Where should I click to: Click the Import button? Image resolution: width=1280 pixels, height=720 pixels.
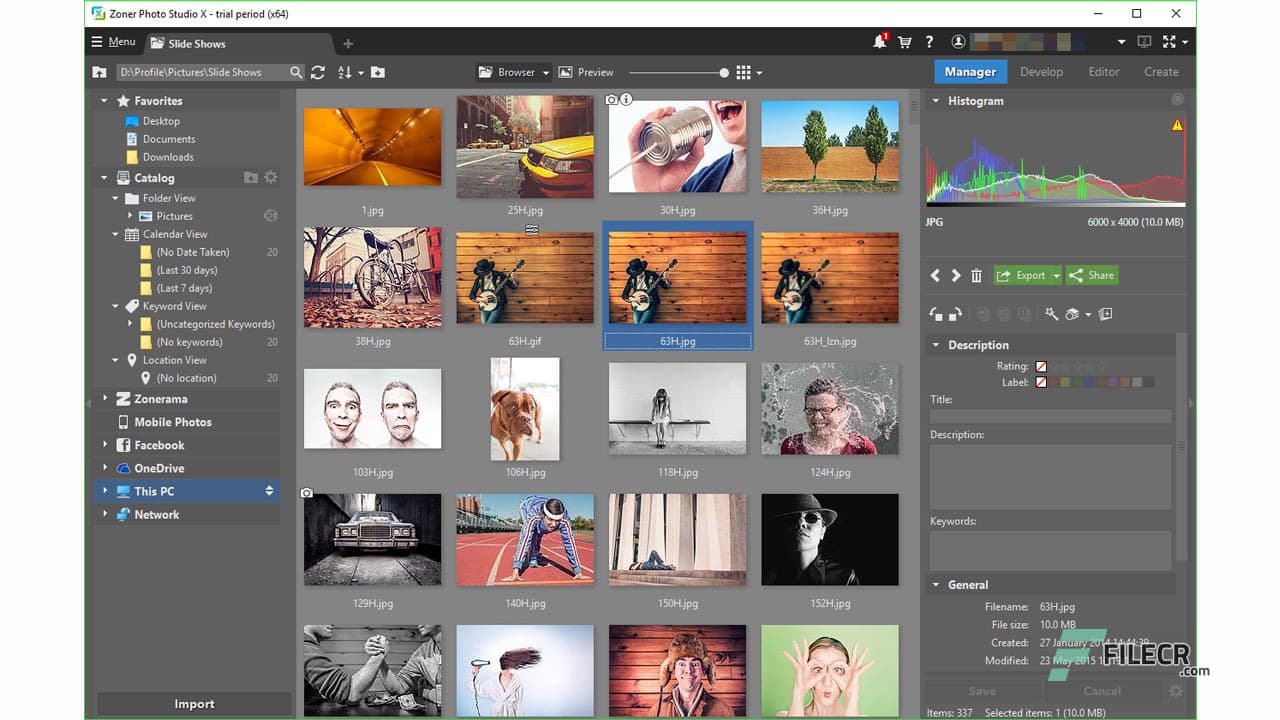(194, 704)
